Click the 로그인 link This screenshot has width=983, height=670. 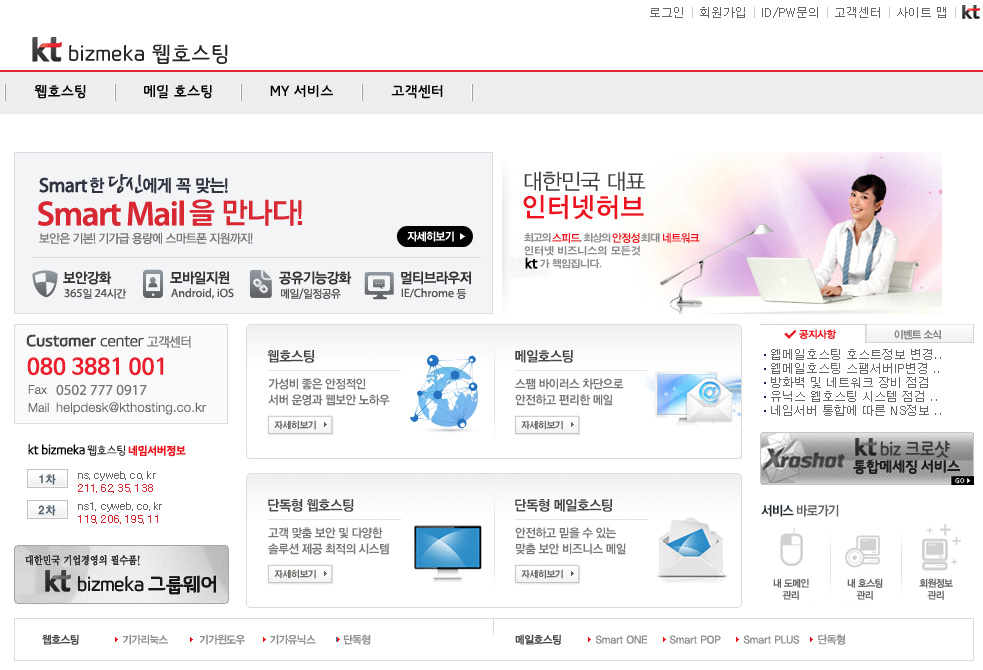point(666,13)
